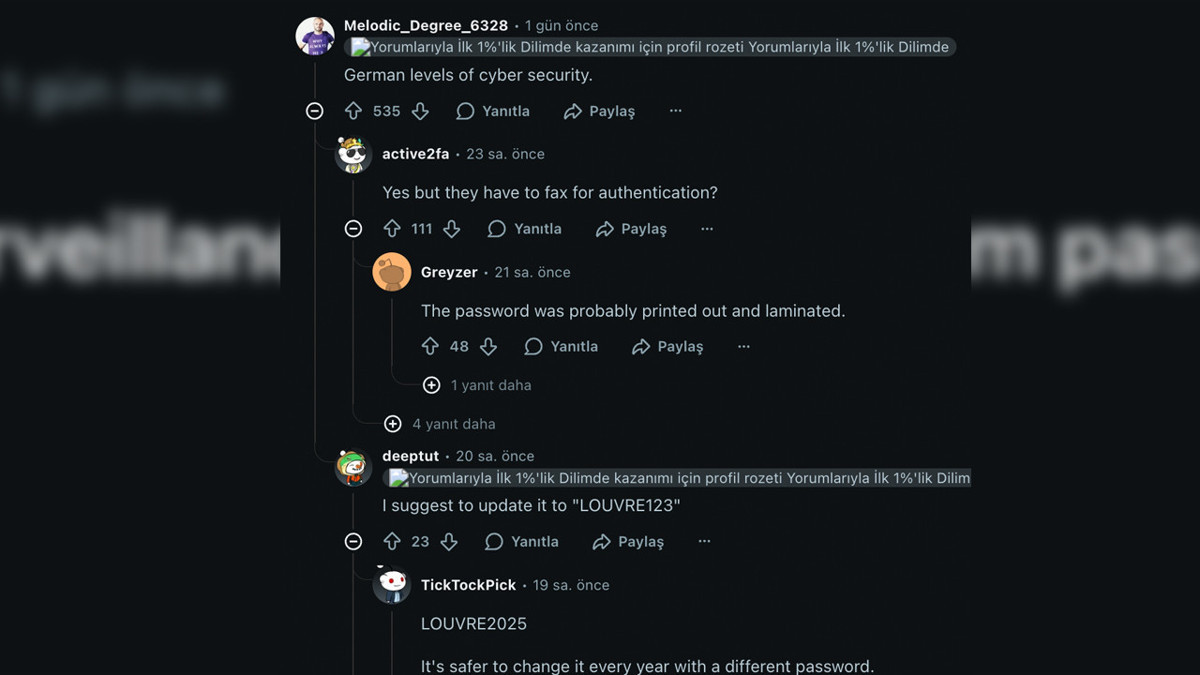Screen dimensions: 1200x675
Task: Expand "1 yanıt daha" under Greyzer
Action: point(432,385)
